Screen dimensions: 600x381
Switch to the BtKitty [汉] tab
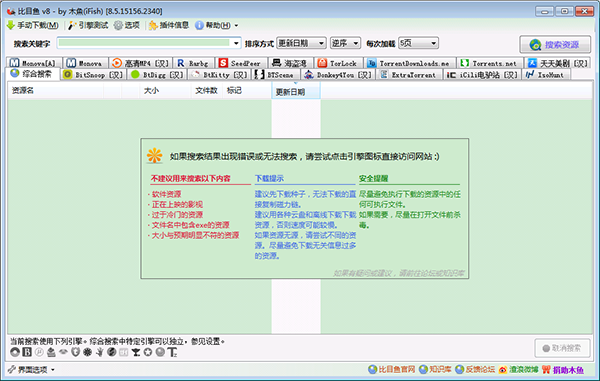pos(220,75)
